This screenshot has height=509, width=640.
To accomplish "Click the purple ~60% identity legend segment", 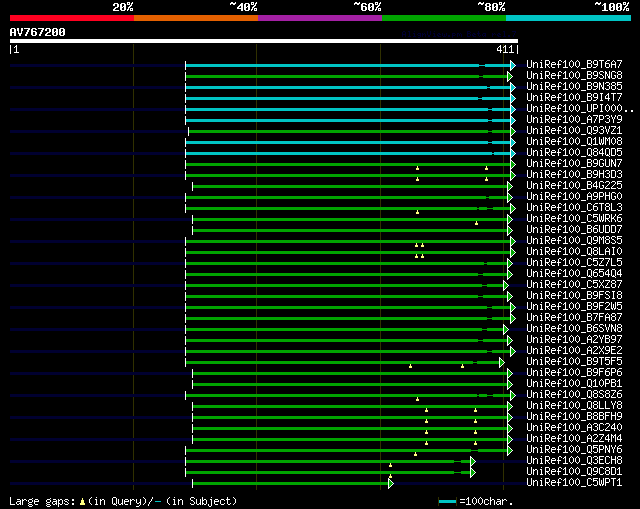I will (x=320, y=18).
